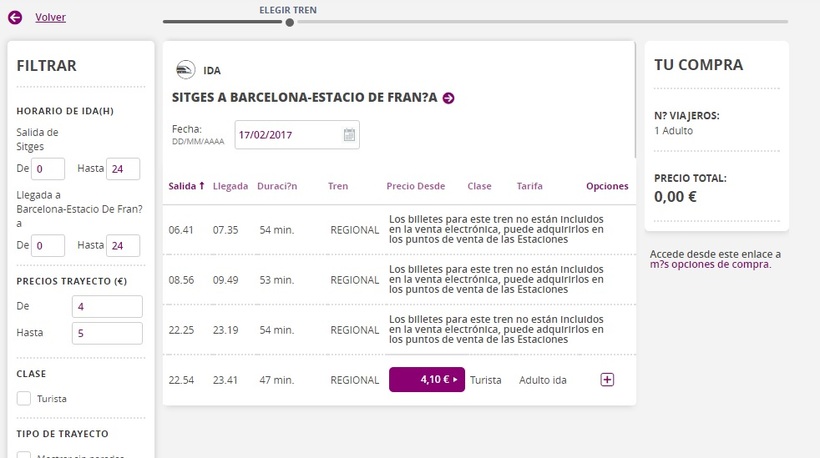Click the Salida sort arrow header
The width and height of the screenshot is (820, 458).
[187, 186]
